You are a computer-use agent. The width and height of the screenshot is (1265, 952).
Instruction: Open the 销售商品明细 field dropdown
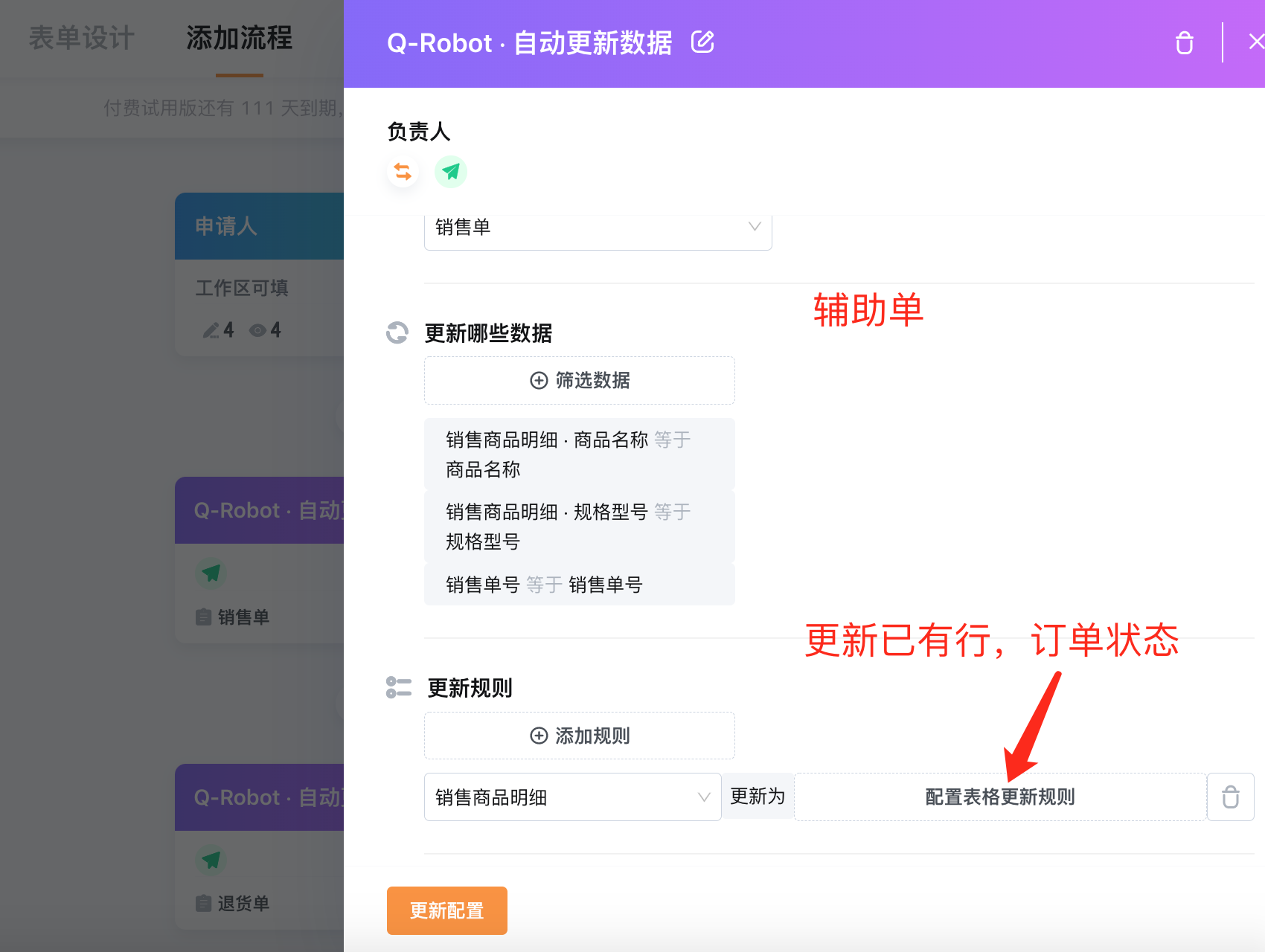(573, 797)
